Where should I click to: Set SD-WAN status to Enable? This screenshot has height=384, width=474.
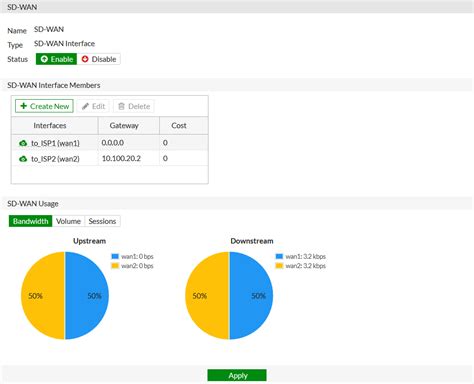[x=56, y=59]
